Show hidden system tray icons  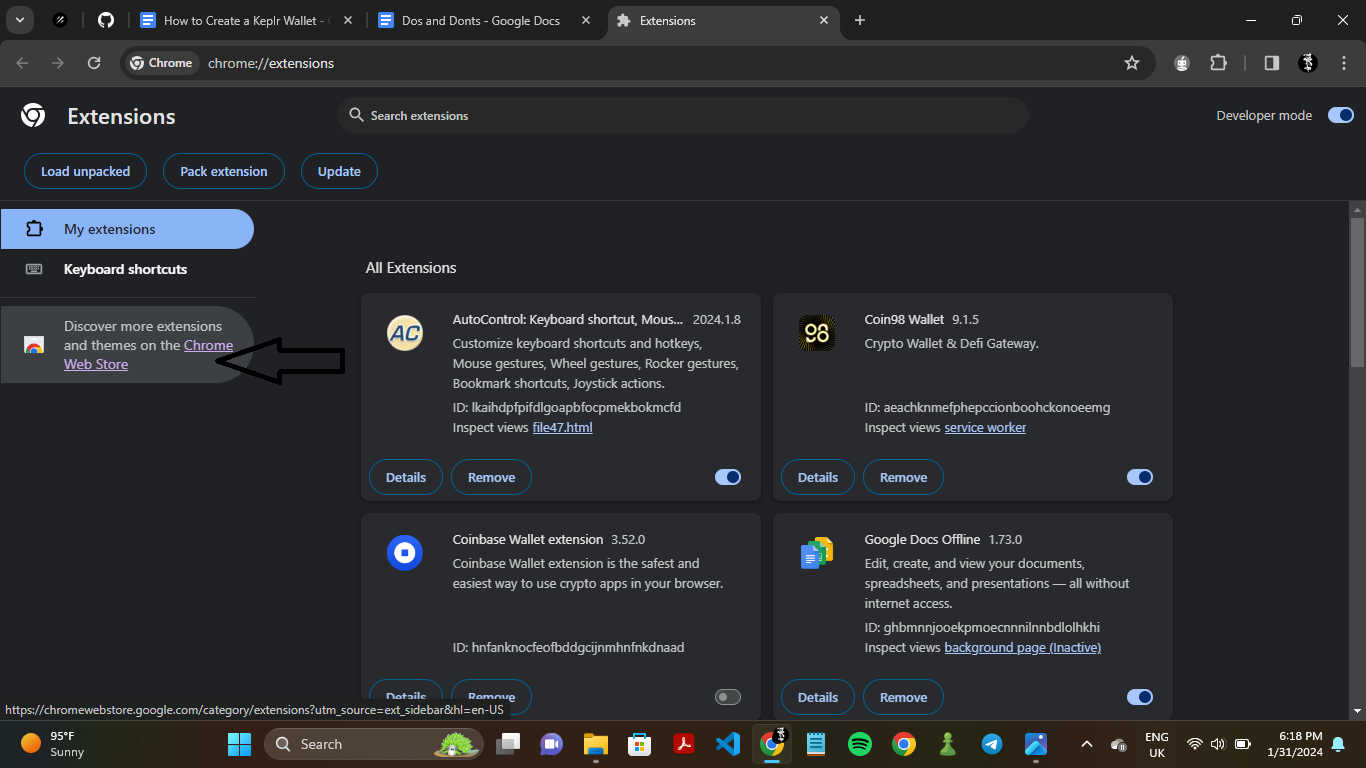[x=1086, y=744]
